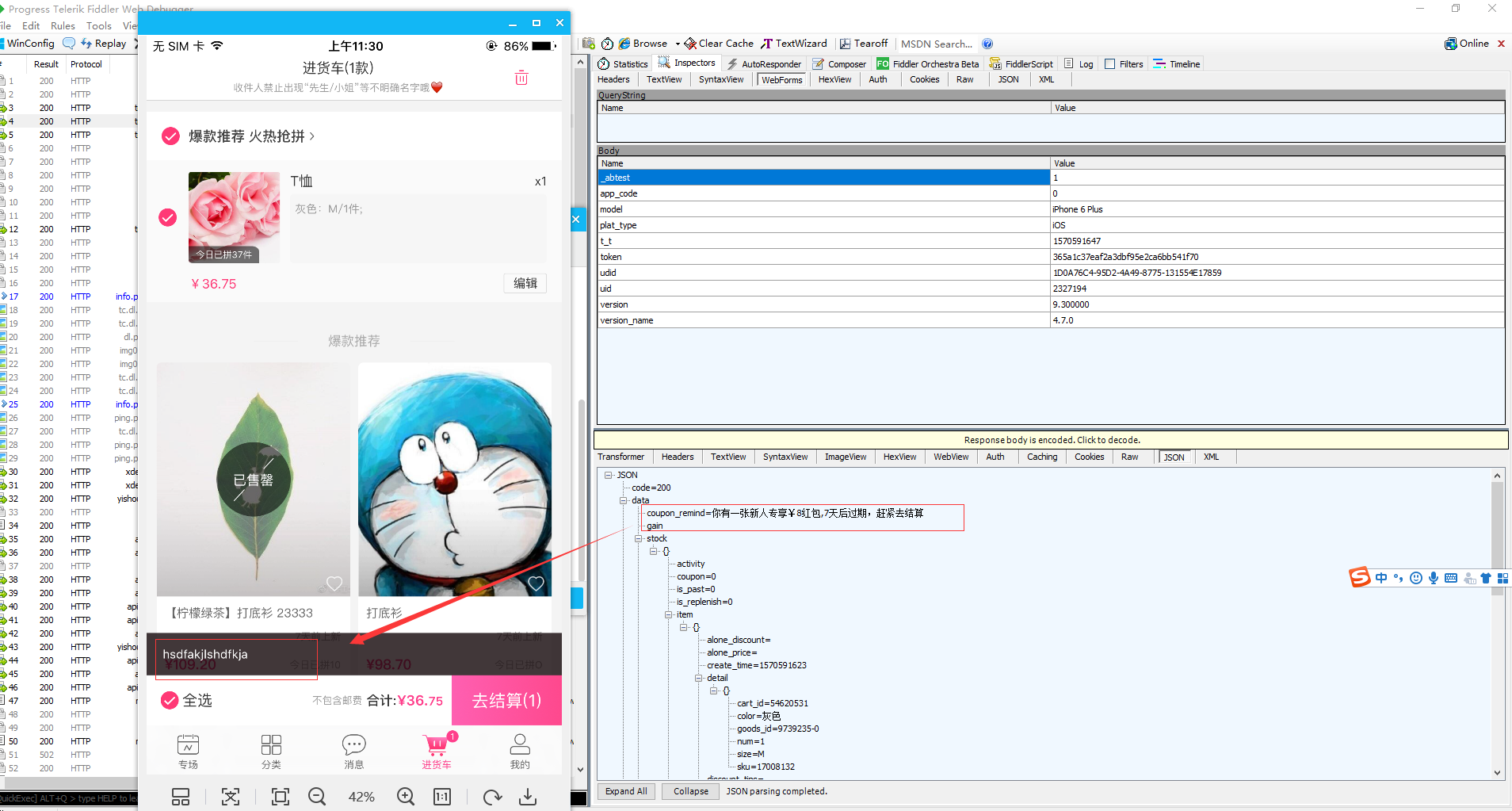Screen dimensions: 1512x811
Task: Click the fit-to-window icon in viewer
Action: tap(281, 796)
